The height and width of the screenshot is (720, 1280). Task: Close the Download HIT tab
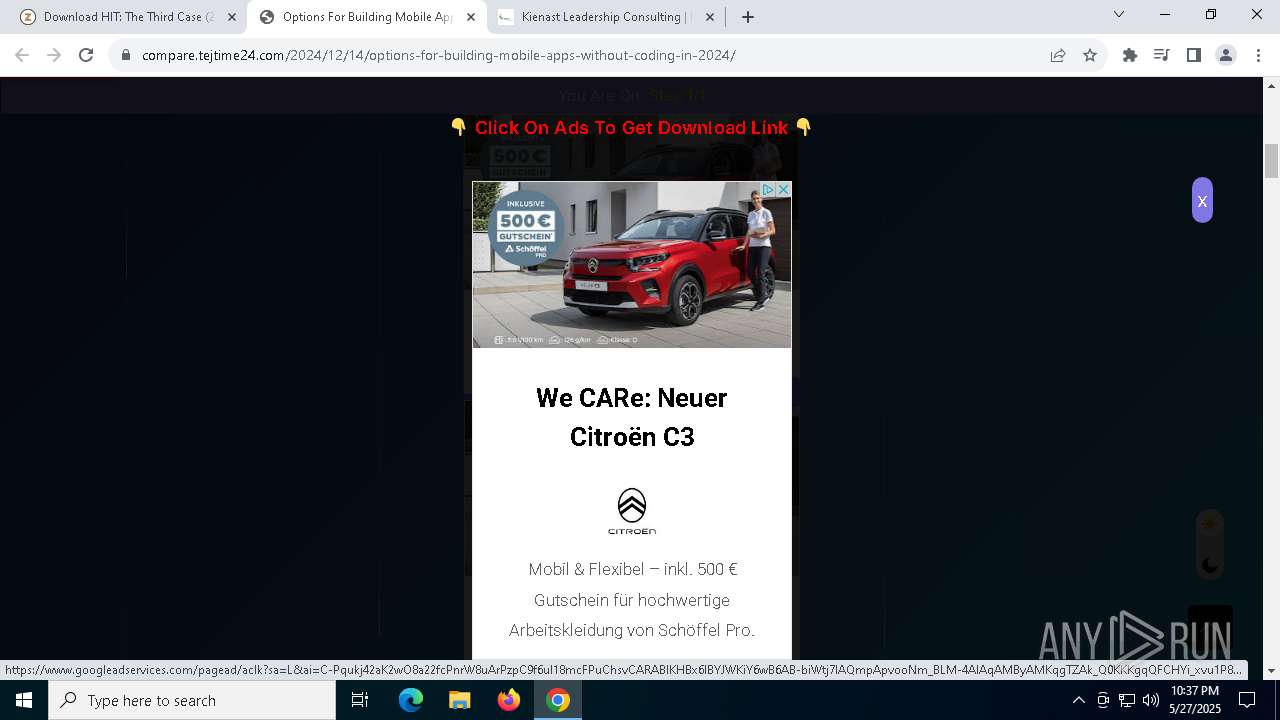click(232, 17)
